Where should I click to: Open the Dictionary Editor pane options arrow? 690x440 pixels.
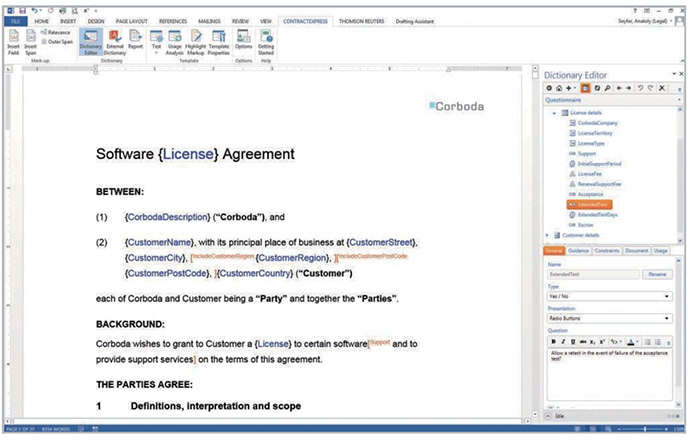[674, 74]
